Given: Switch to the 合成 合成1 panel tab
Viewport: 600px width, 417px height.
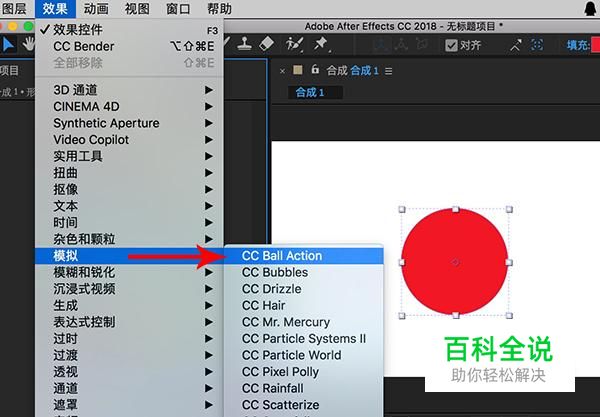Looking at the screenshot, I should 352,70.
